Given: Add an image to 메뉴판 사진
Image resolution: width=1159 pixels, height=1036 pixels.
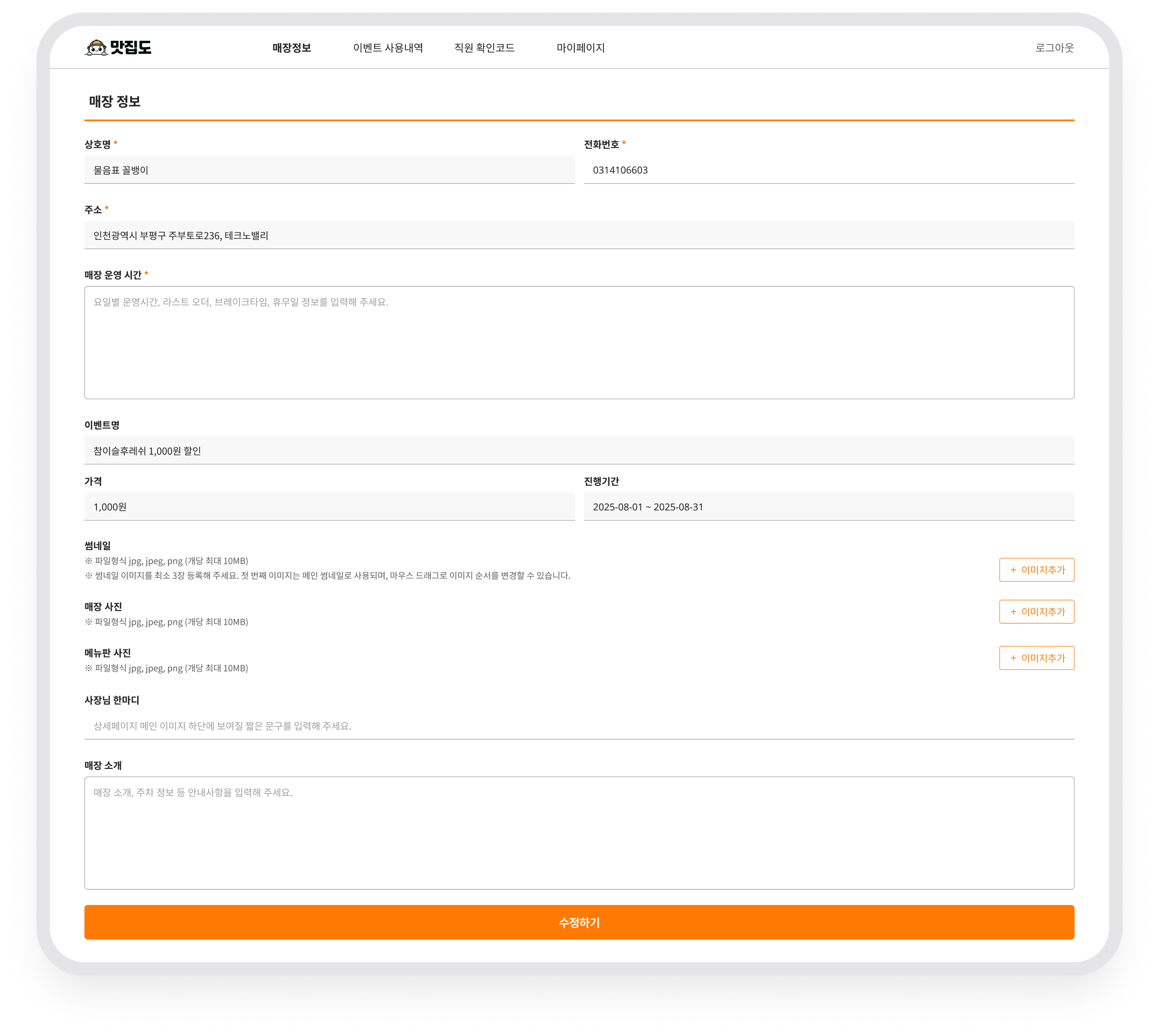Looking at the screenshot, I should coord(1037,658).
